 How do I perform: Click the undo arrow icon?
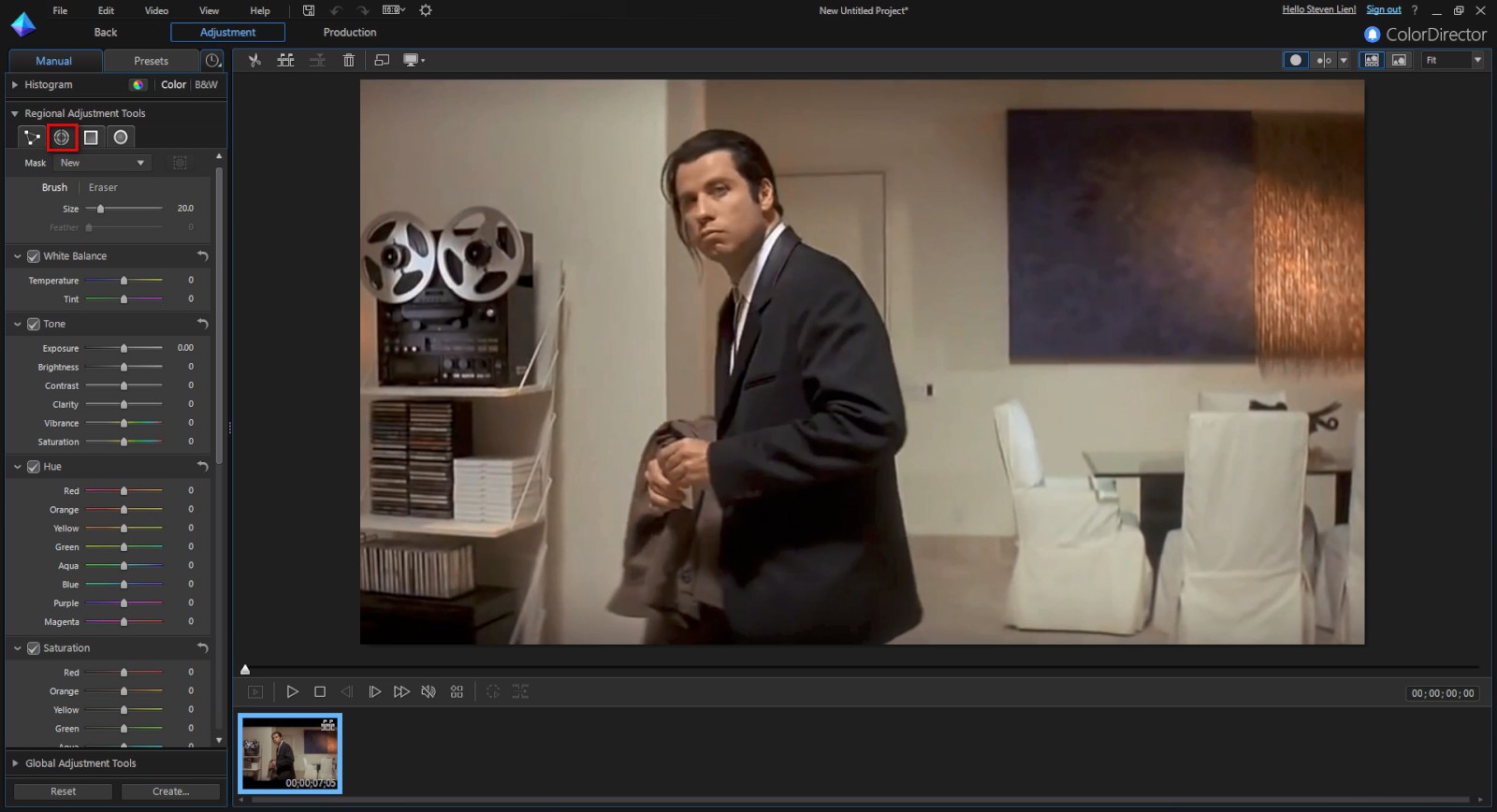coord(336,10)
